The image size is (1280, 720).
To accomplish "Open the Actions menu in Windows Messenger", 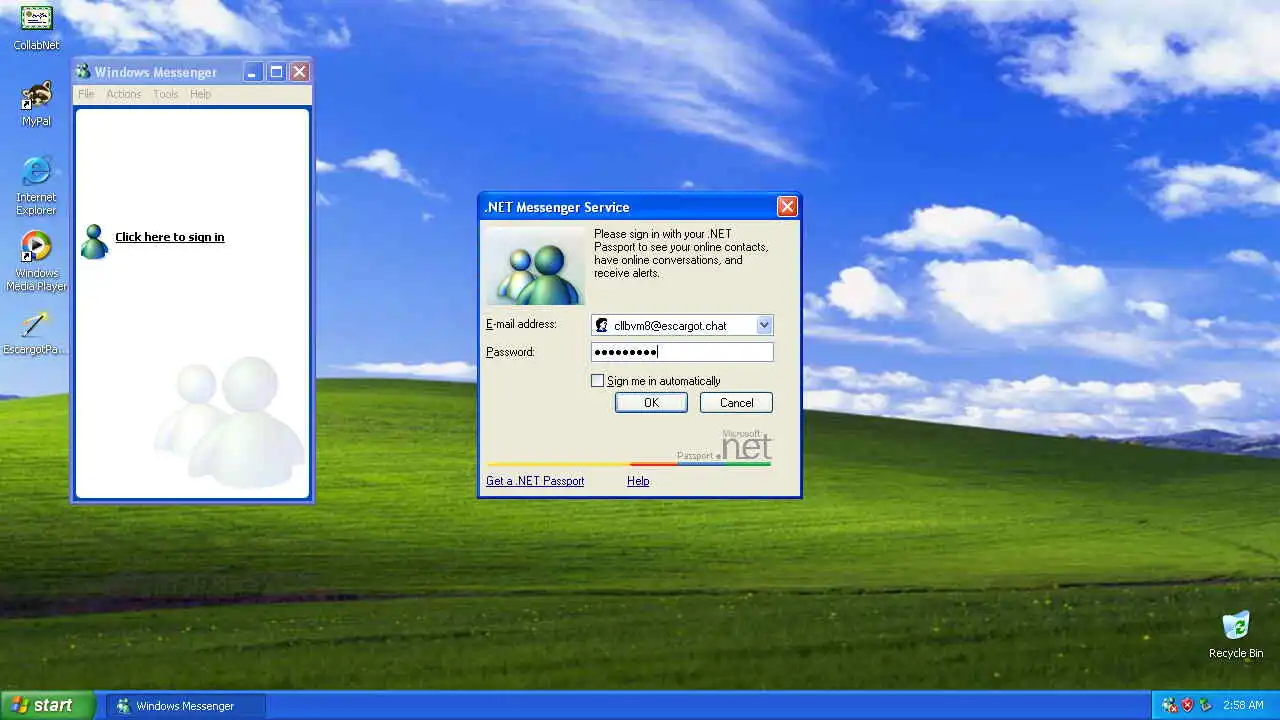I will 124,94.
